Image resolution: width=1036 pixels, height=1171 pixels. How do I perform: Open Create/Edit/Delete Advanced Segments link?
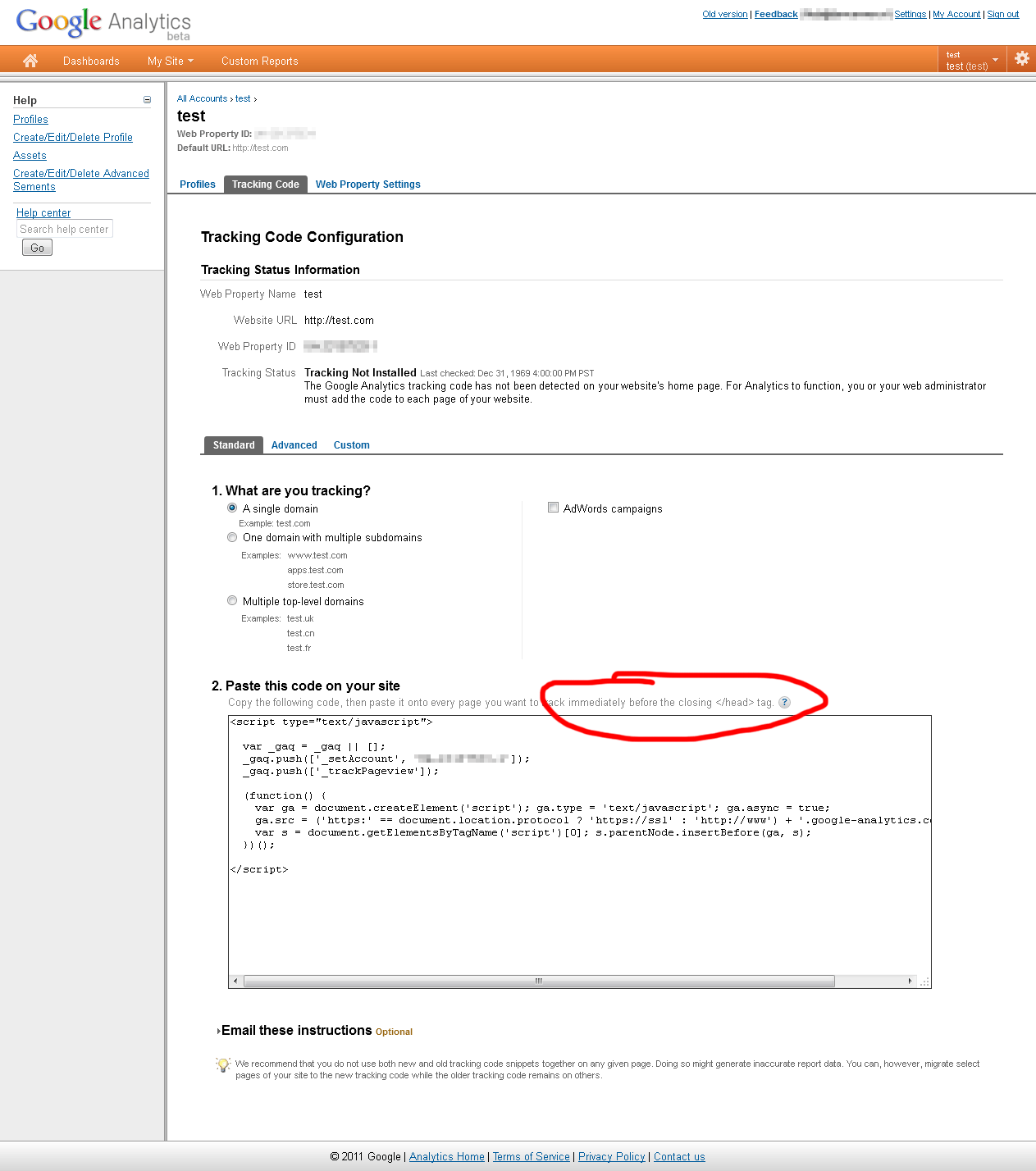point(81,180)
